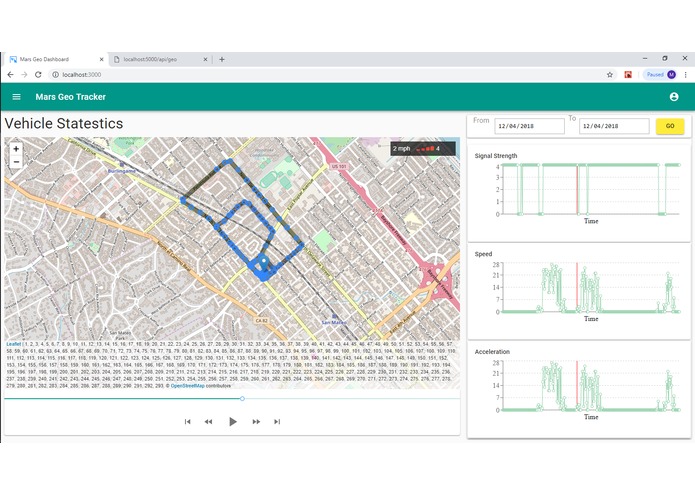Edit the To date field
The height and width of the screenshot is (494, 695).
614,126
